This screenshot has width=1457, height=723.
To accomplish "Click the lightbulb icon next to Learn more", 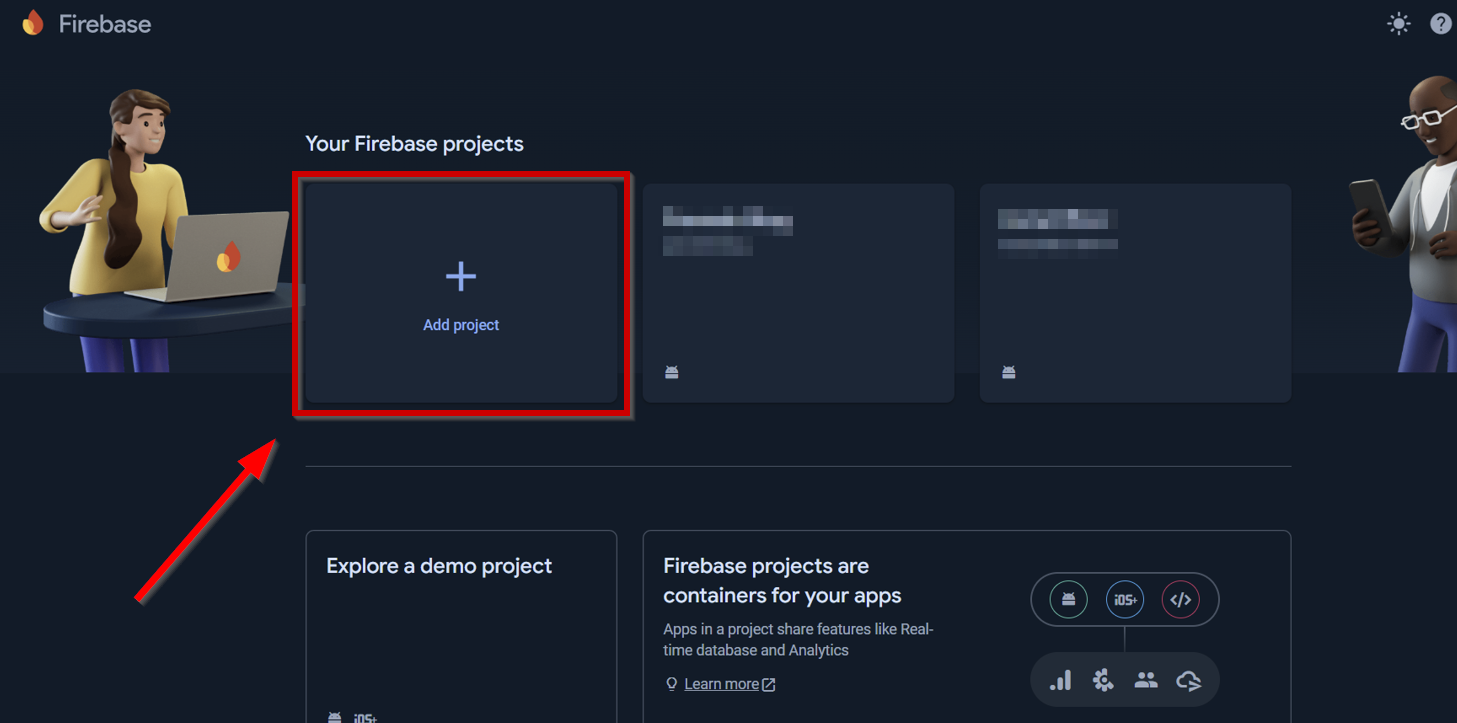I will [x=671, y=683].
